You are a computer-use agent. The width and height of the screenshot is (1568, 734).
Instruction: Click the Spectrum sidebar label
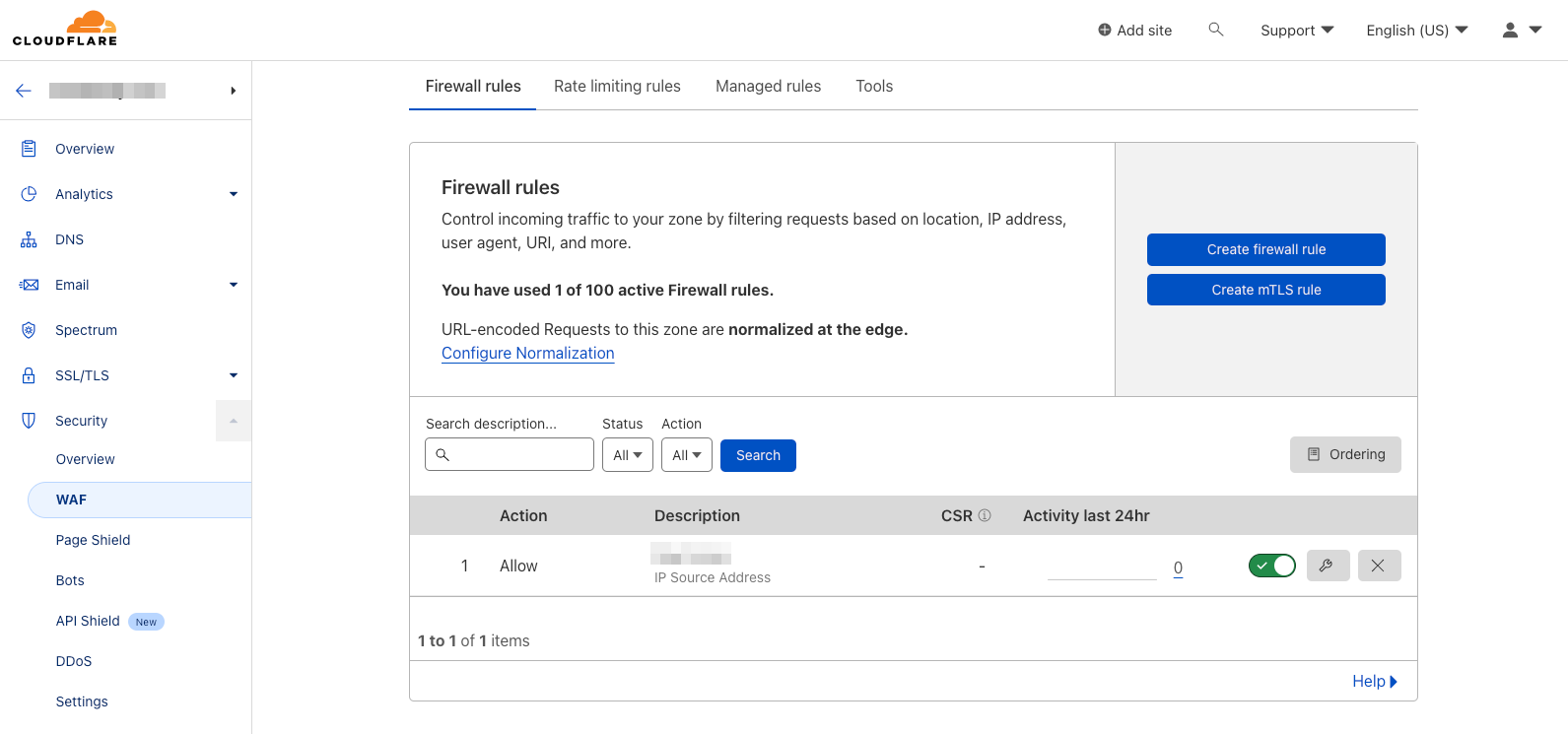87,330
